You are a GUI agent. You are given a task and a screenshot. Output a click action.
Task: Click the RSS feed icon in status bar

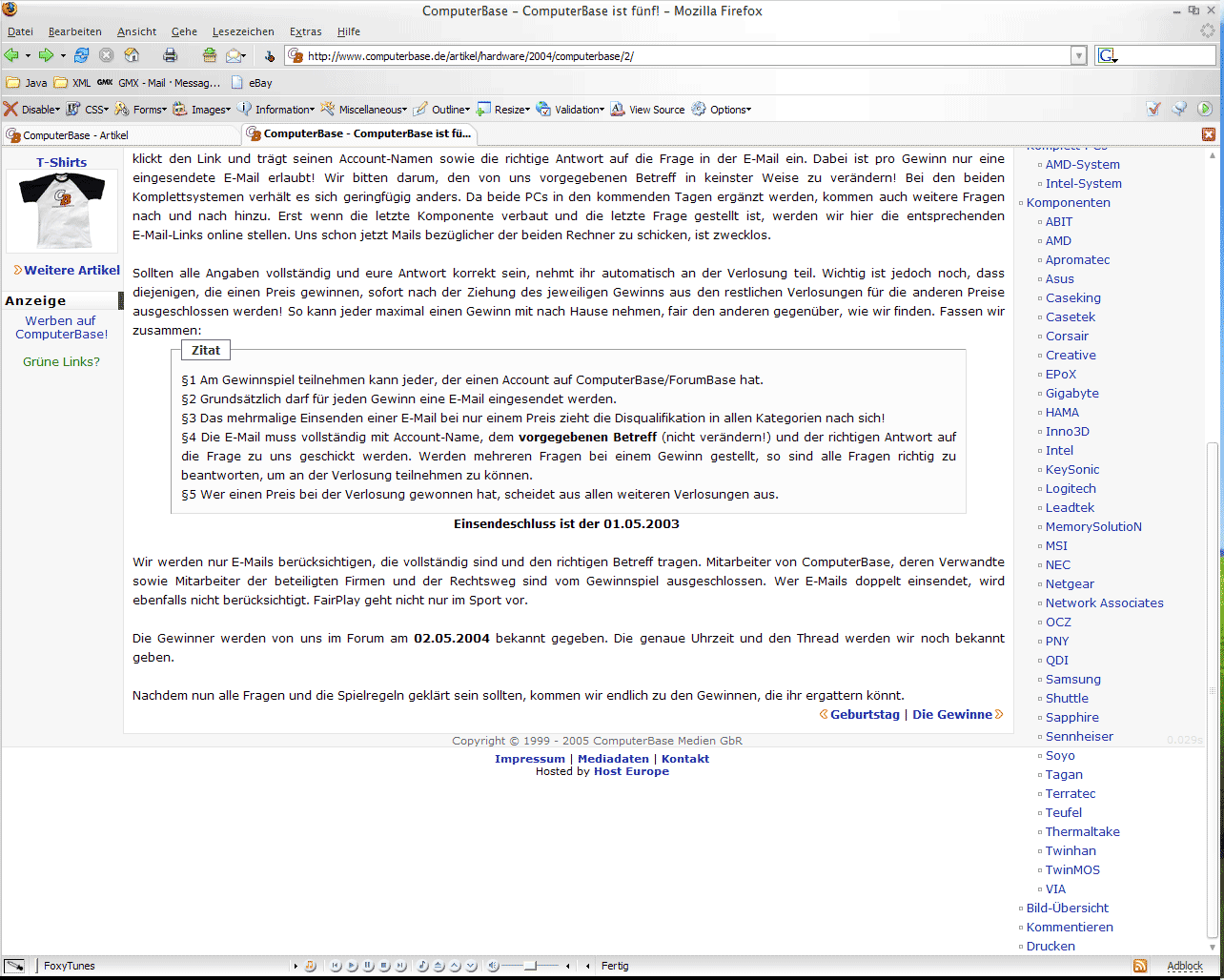click(x=1139, y=966)
